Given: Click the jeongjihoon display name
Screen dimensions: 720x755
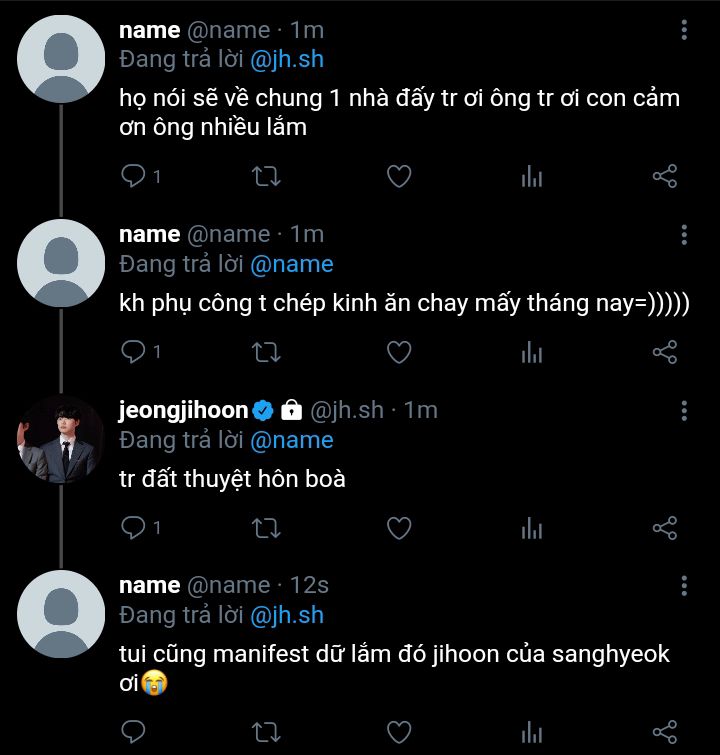Looking at the screenshot, I should (x=183, y=411).
